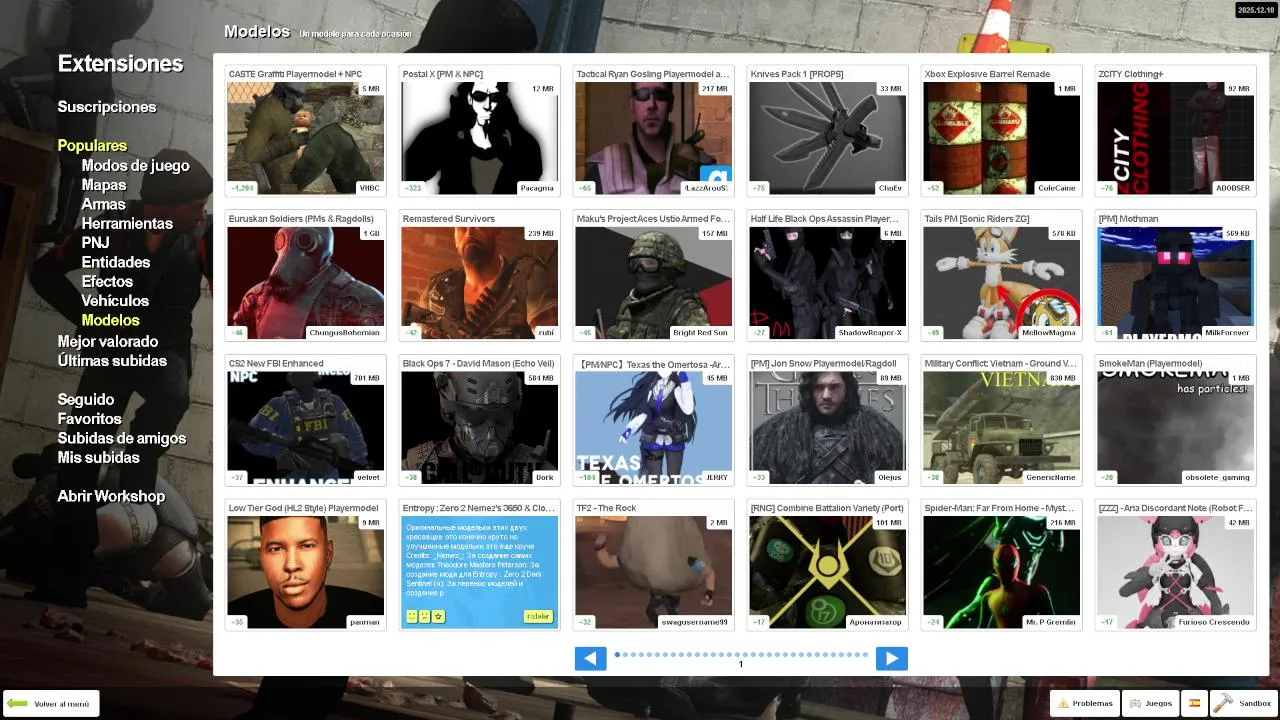Viewport: 1280px width, 720px height.
Task: Select the second pagination dot
Action: pos(625,655)
